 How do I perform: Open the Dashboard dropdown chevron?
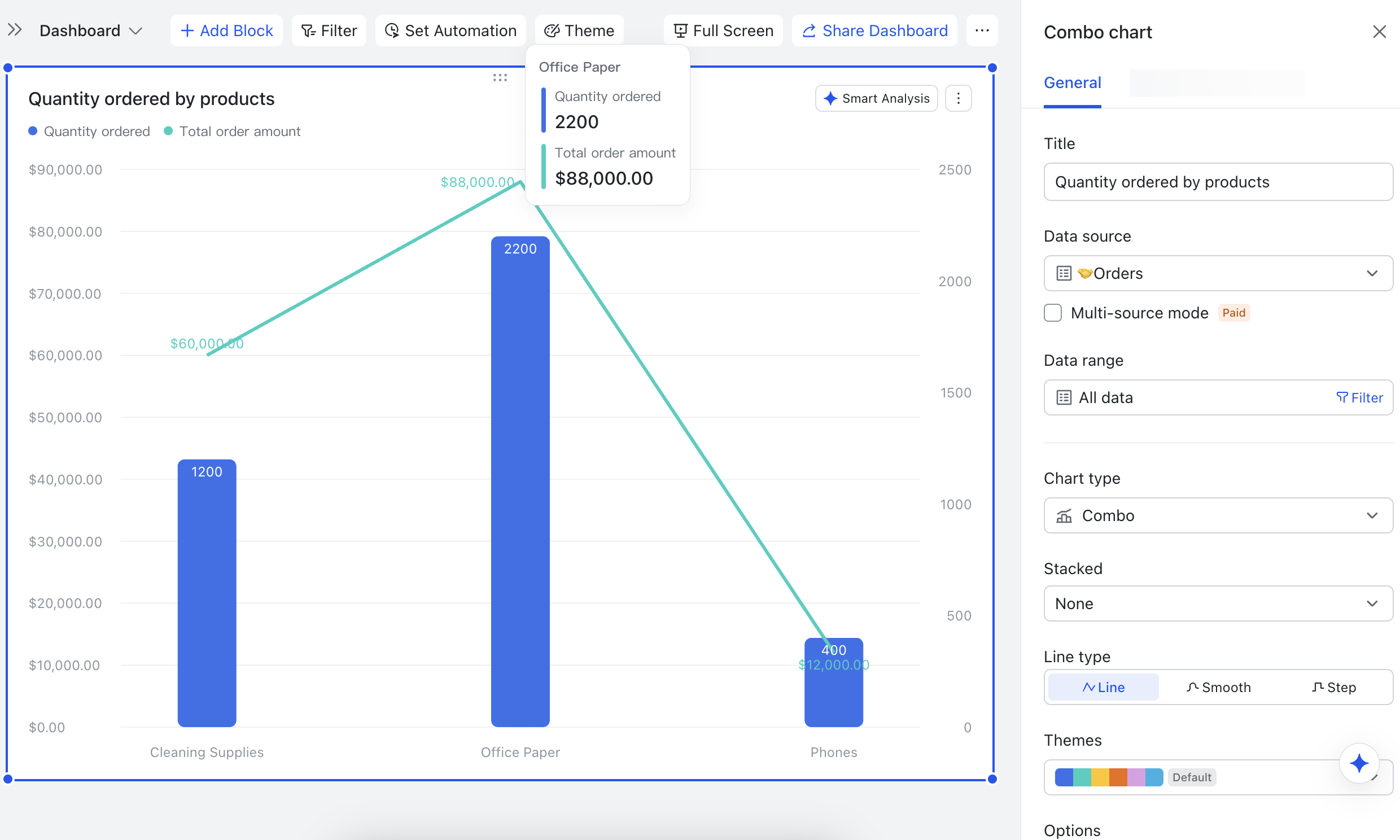pos(135,30)
